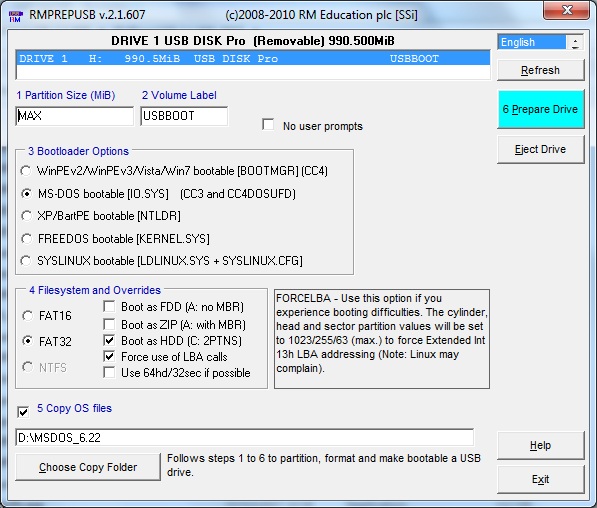Image resolution: width=597 pixels, height=508 pixels.
Task: Select DRIVE 1 USB DISK Pro entry
Action: pyautogui.click(x=253, y=59)
